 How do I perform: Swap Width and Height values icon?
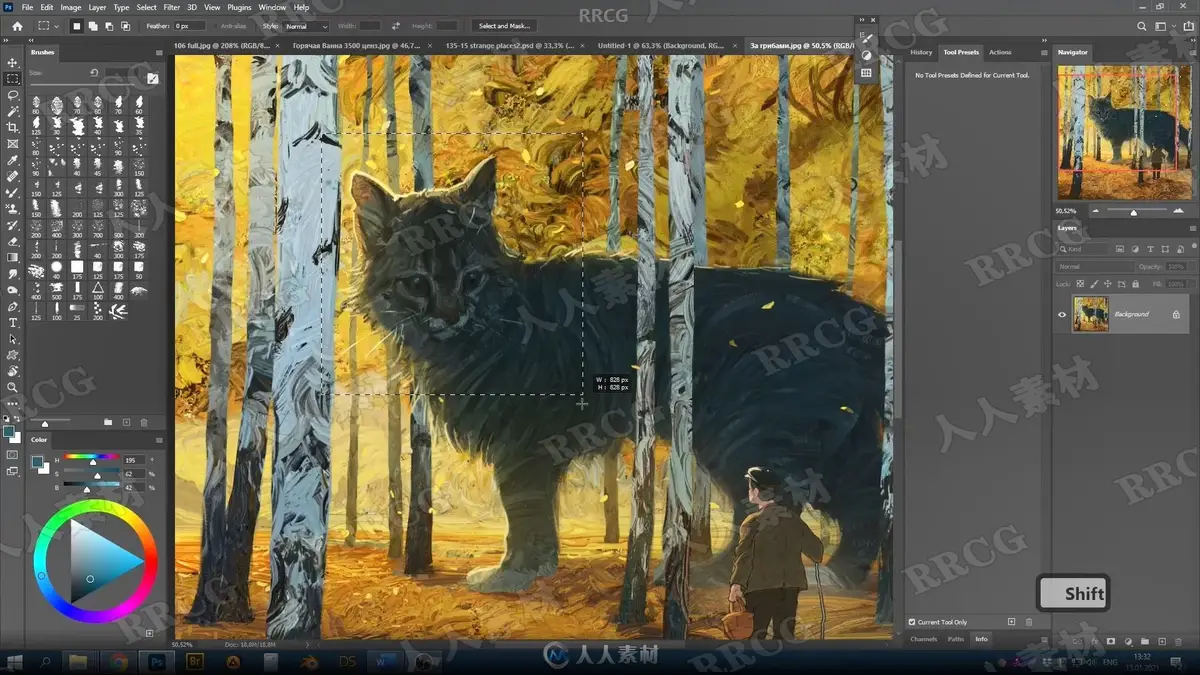(x=396, y=26)
